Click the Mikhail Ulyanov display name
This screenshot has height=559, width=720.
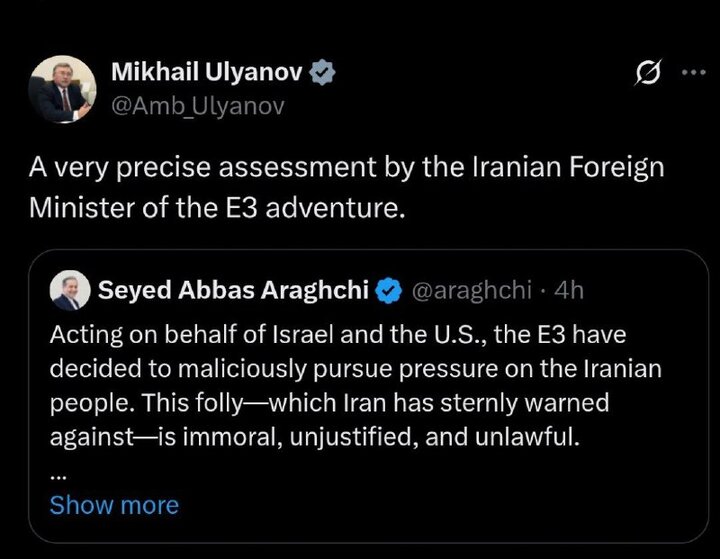[207, 72]
